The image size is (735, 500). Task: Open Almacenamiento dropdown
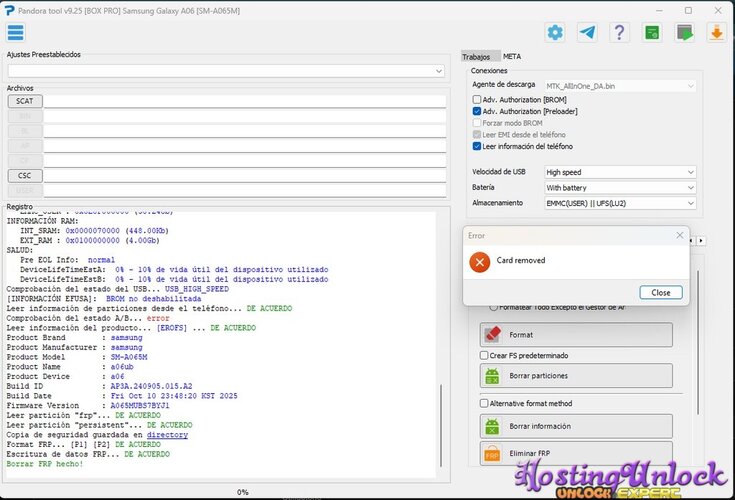point(620,203)
